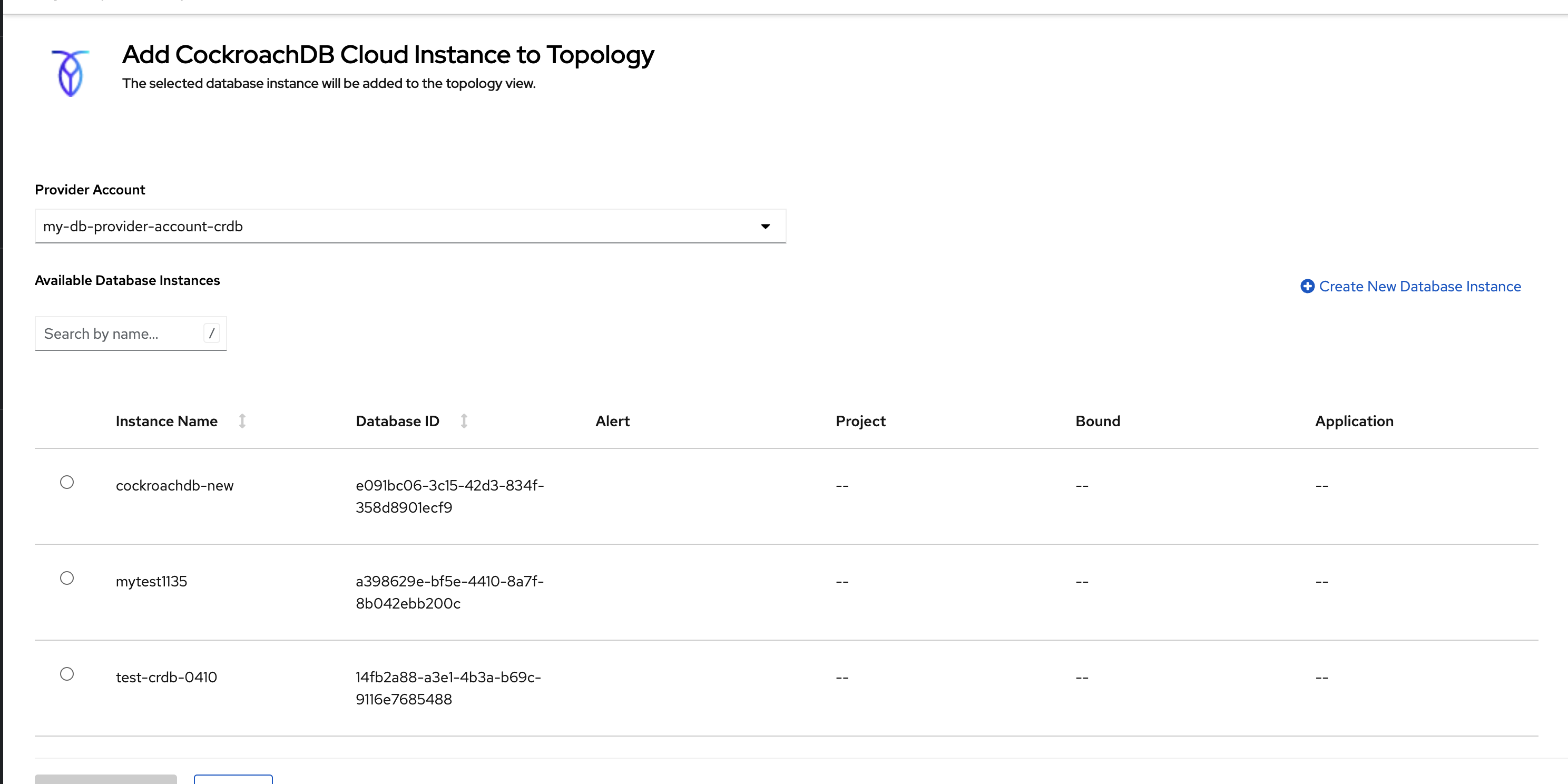1568x784 pixels.
Task: Click the Instance Name sort arrows icon
Action: 242,421
